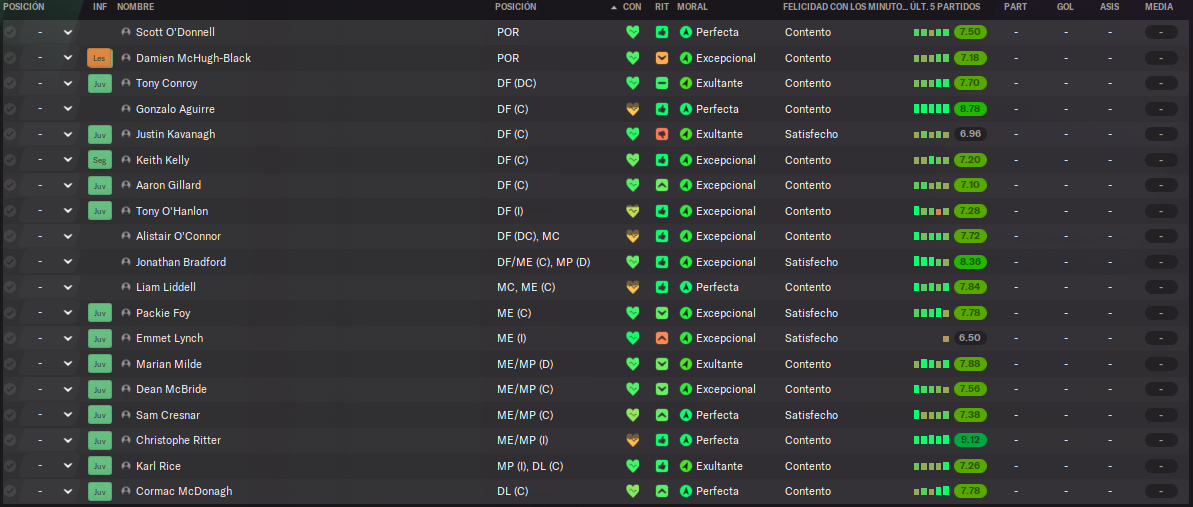Toggle the selection check for Dean McBride
Screen dimensions: 1193x507
[10, 389]
